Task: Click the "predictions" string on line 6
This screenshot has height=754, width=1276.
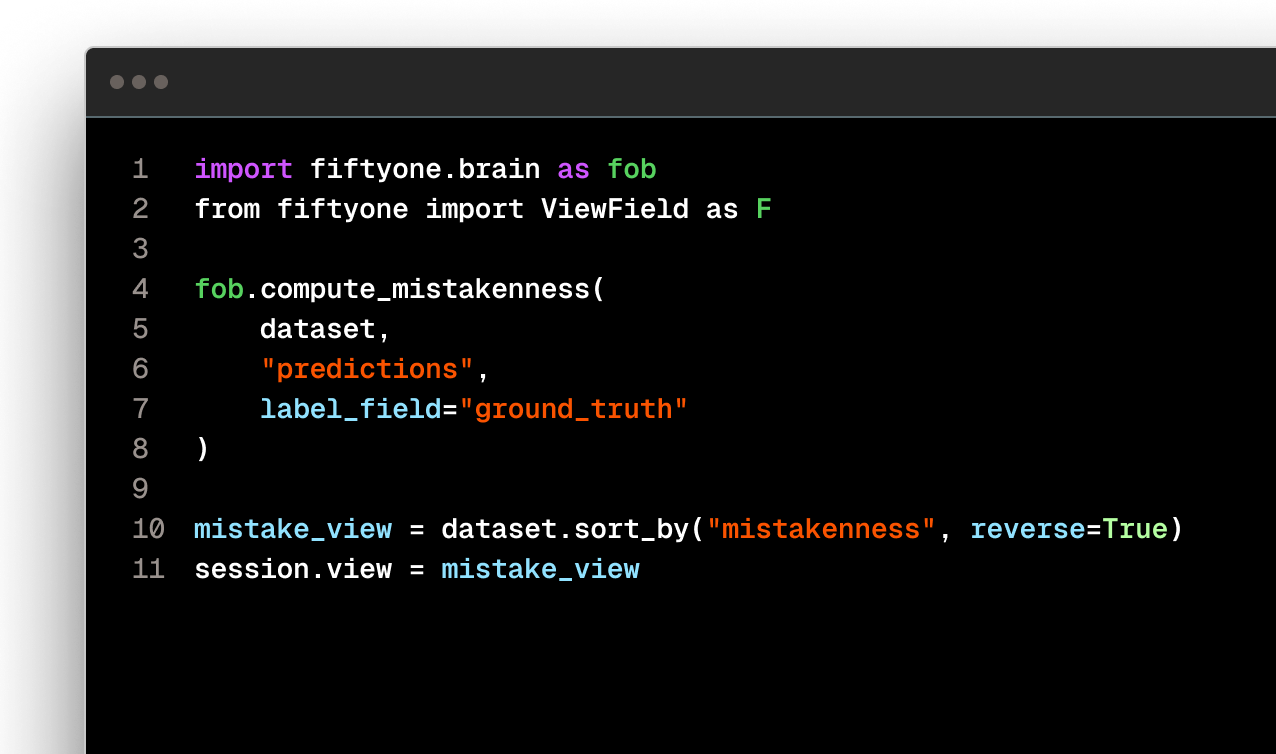Action: point(367,370)
